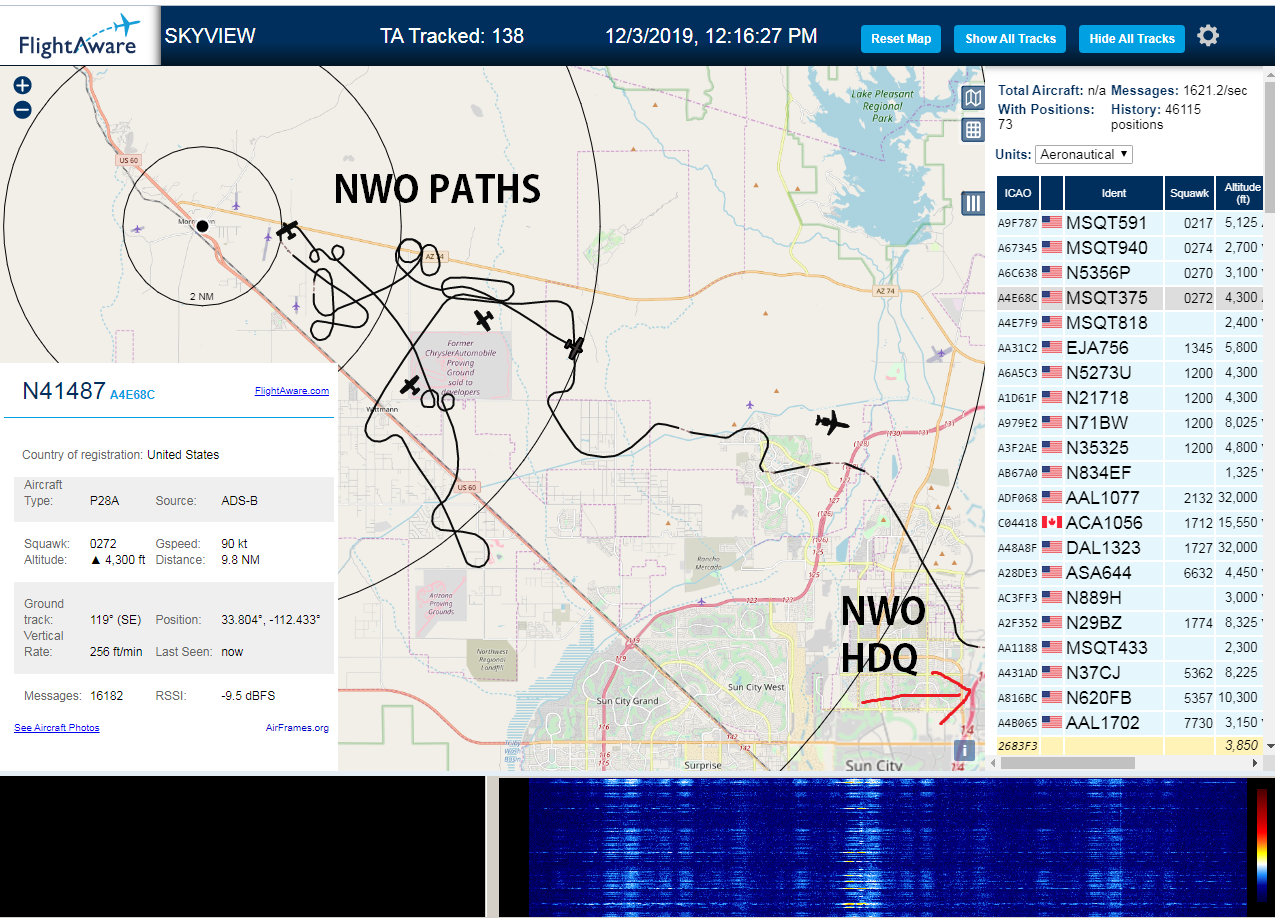1275x919 pixels.
Task: Click the flag column header
Action: [x=1051, y=193]
